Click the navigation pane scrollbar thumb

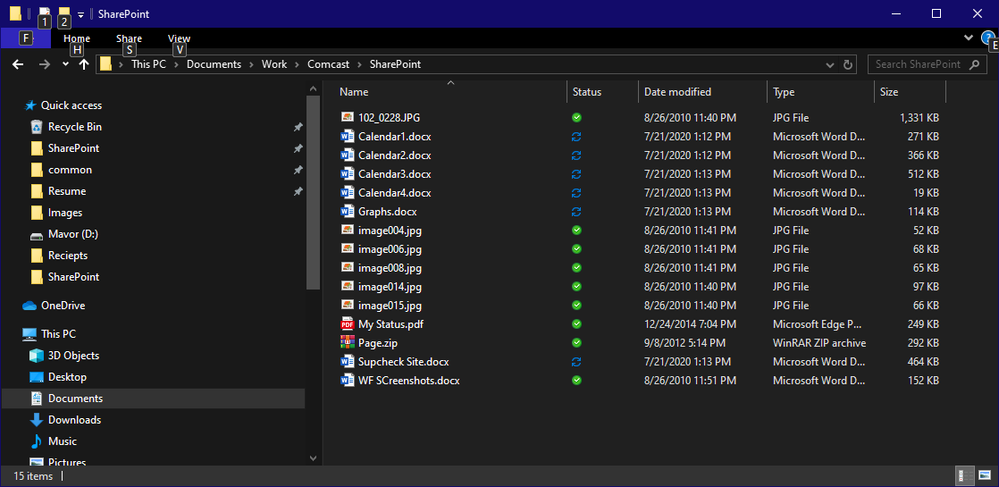click(313, 193)
